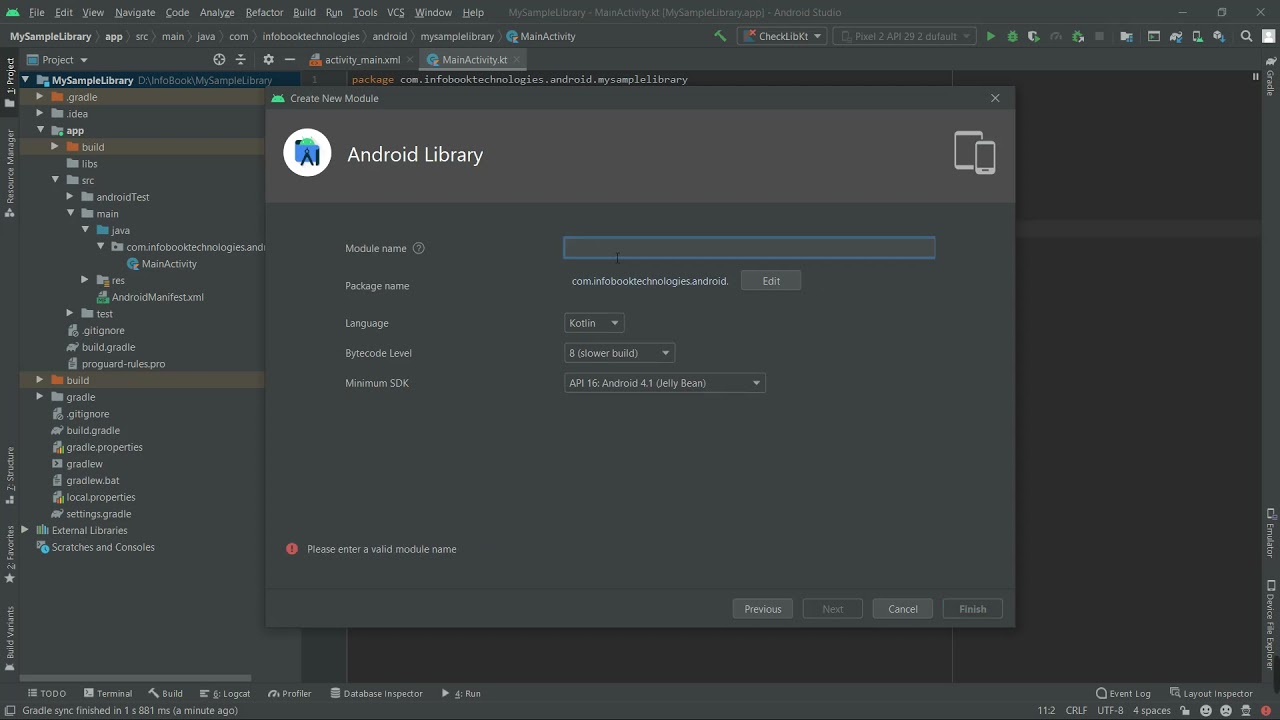Expand the External Libraries tree node
Screen dimensions: 1280x720
26,530
